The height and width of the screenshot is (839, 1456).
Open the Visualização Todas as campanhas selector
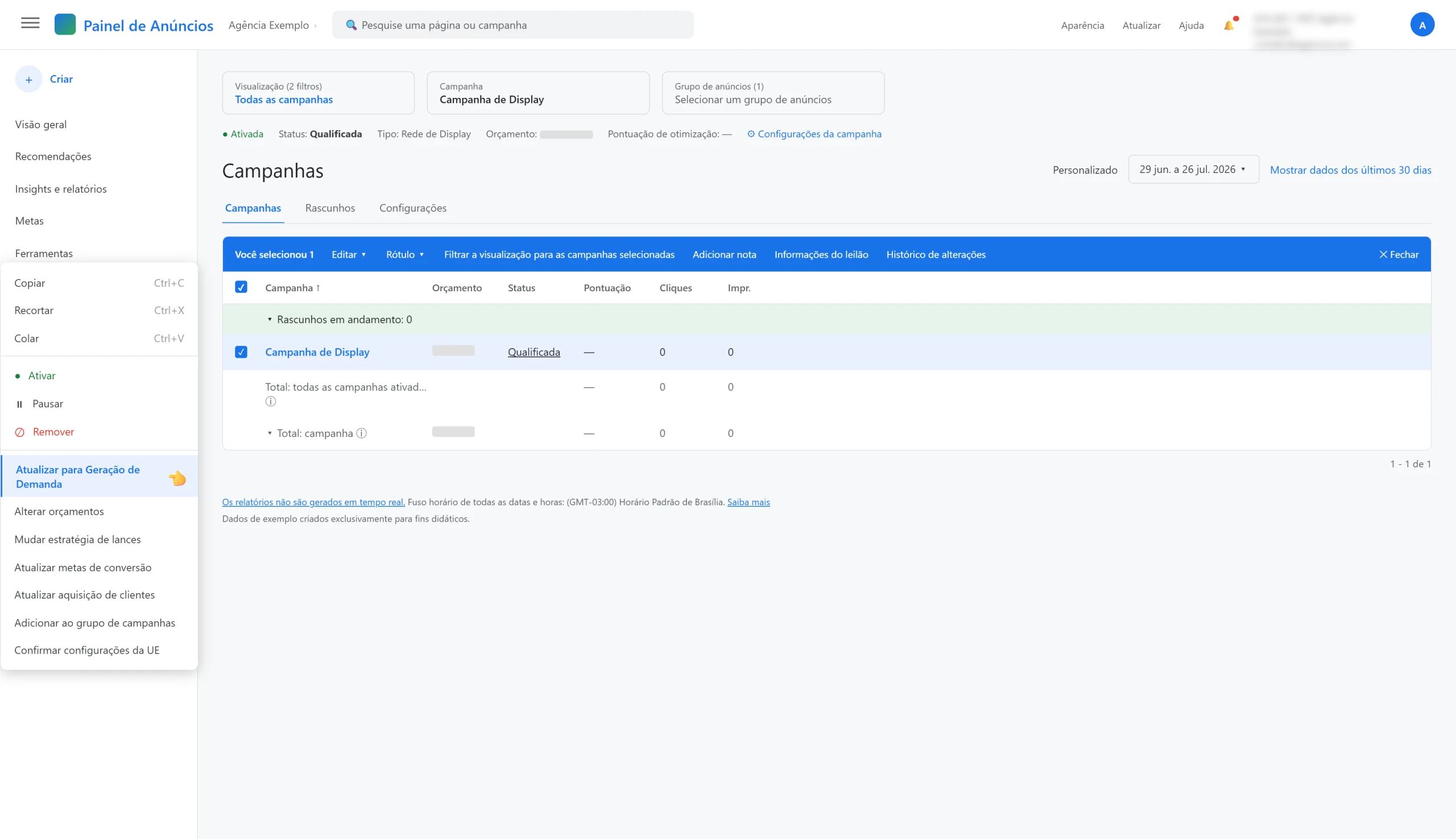(318, 93)
